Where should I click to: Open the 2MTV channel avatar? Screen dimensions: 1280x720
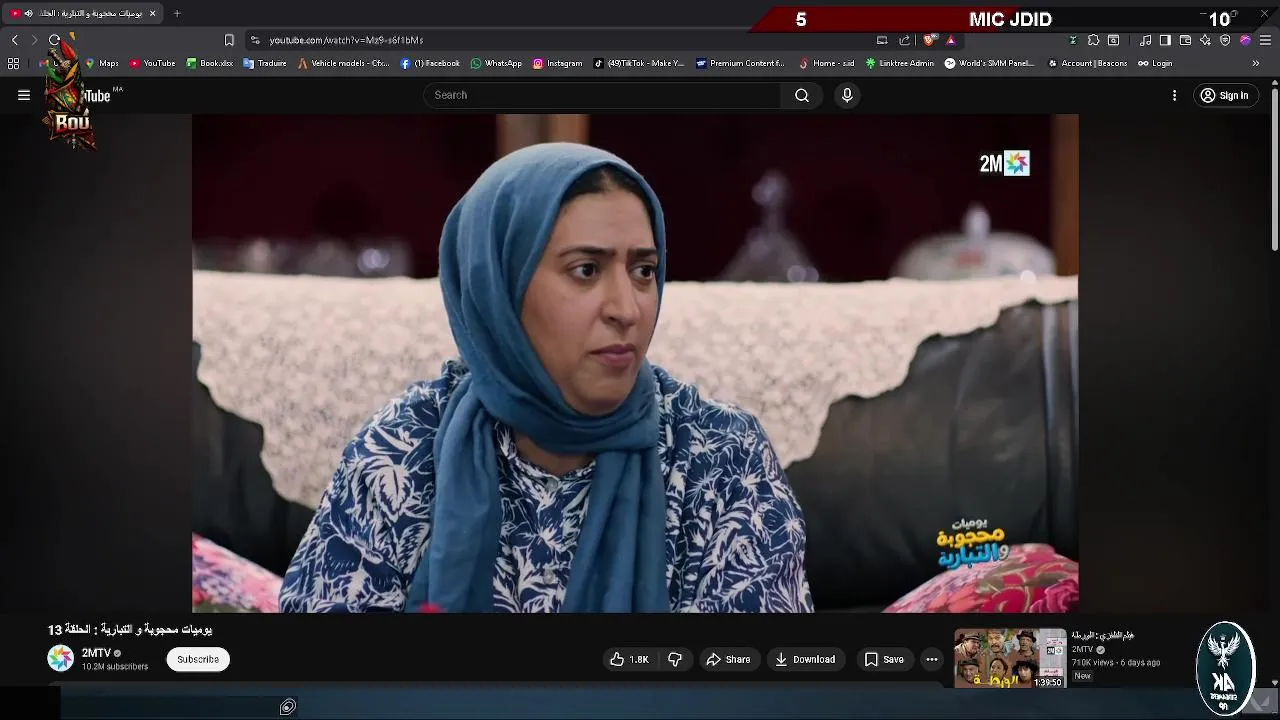(x=61, y=658)
